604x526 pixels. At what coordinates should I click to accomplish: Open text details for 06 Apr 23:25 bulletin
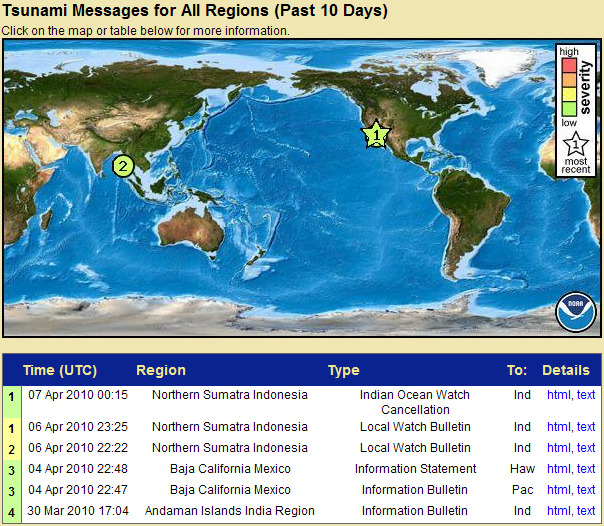pos(586,427)
